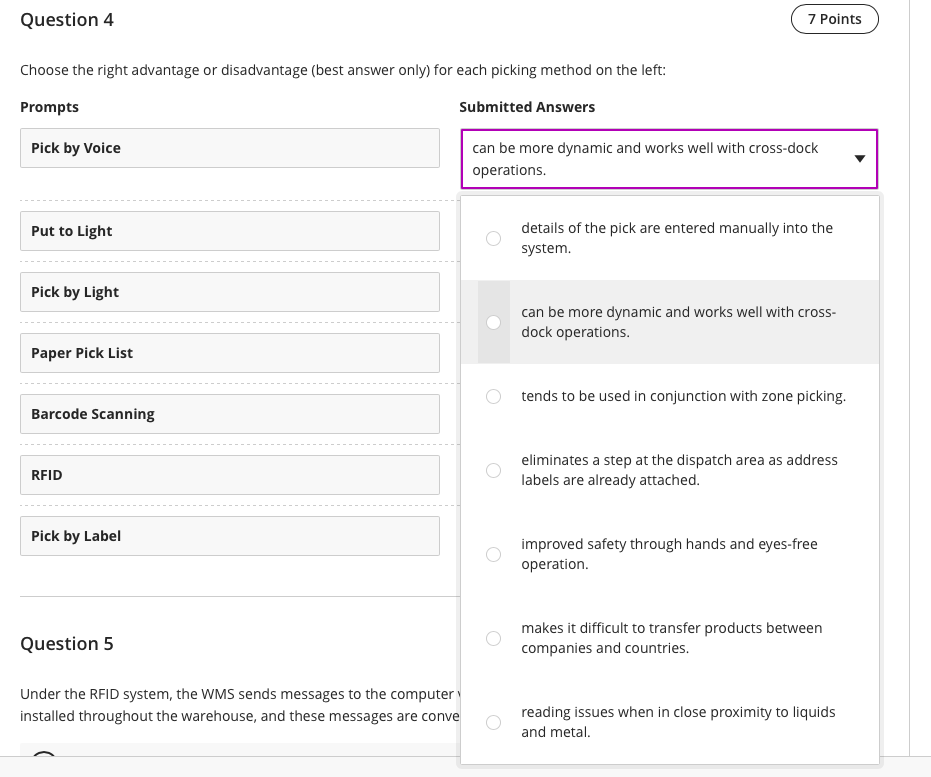Click the Question 5 heading
Screen dimensions: 931x777
(x=66, y=644)
